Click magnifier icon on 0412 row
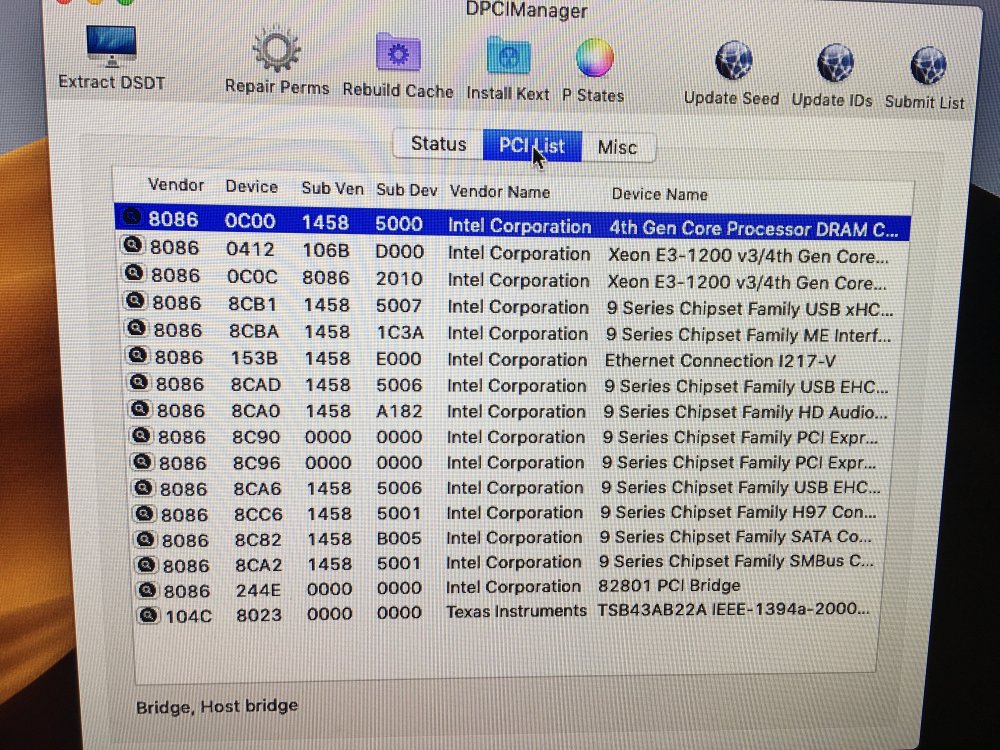 pyautogui.click(x=132, y=245)
